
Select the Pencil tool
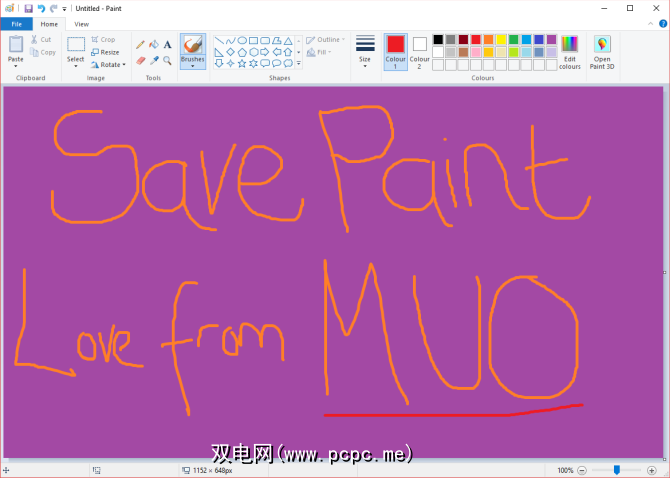point(140,44)
